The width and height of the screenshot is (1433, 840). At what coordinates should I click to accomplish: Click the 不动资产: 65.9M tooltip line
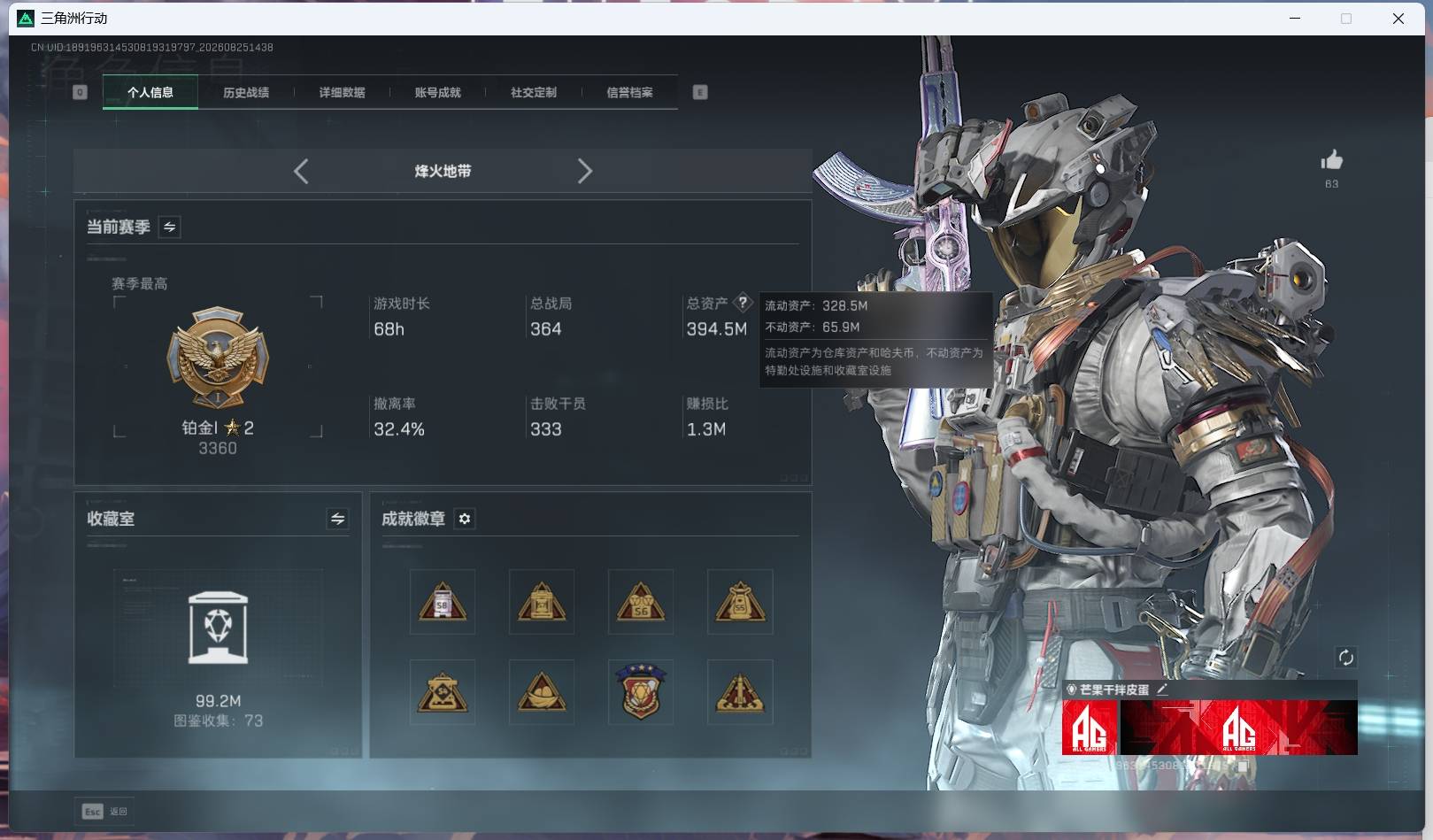[x=813, y=327]
